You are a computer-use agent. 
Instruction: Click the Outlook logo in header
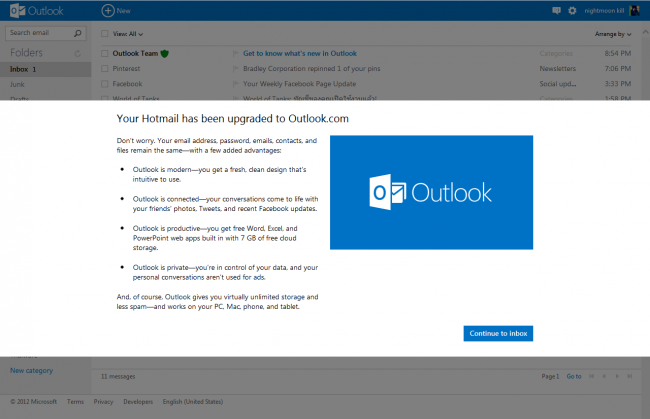click(34, 10)
